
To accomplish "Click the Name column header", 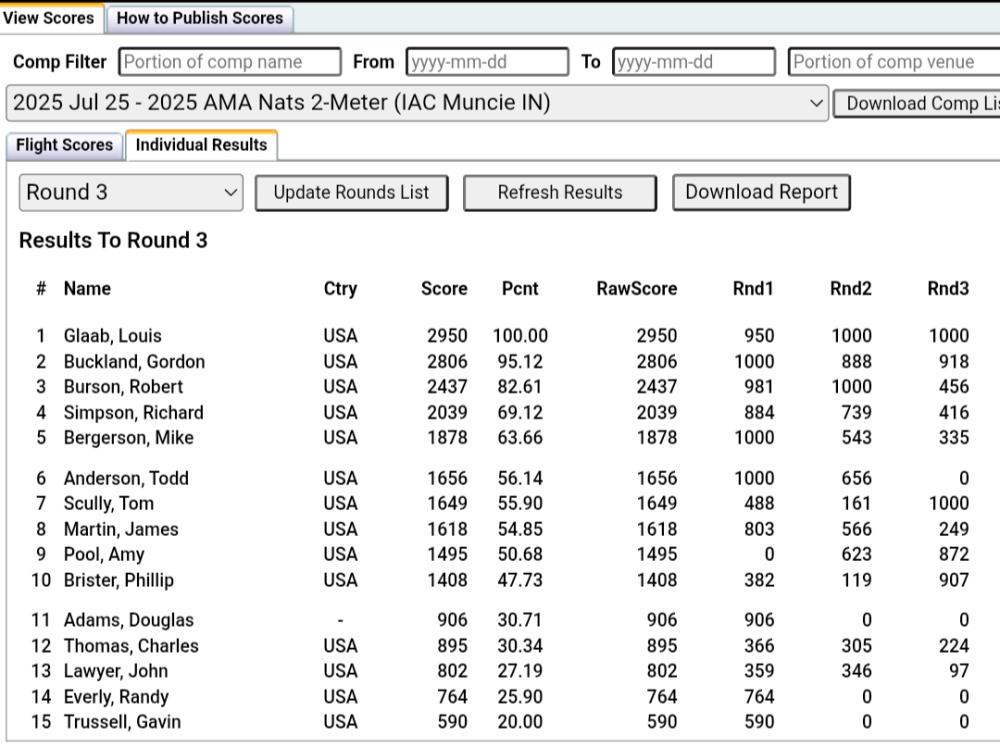I will [87, 288].
